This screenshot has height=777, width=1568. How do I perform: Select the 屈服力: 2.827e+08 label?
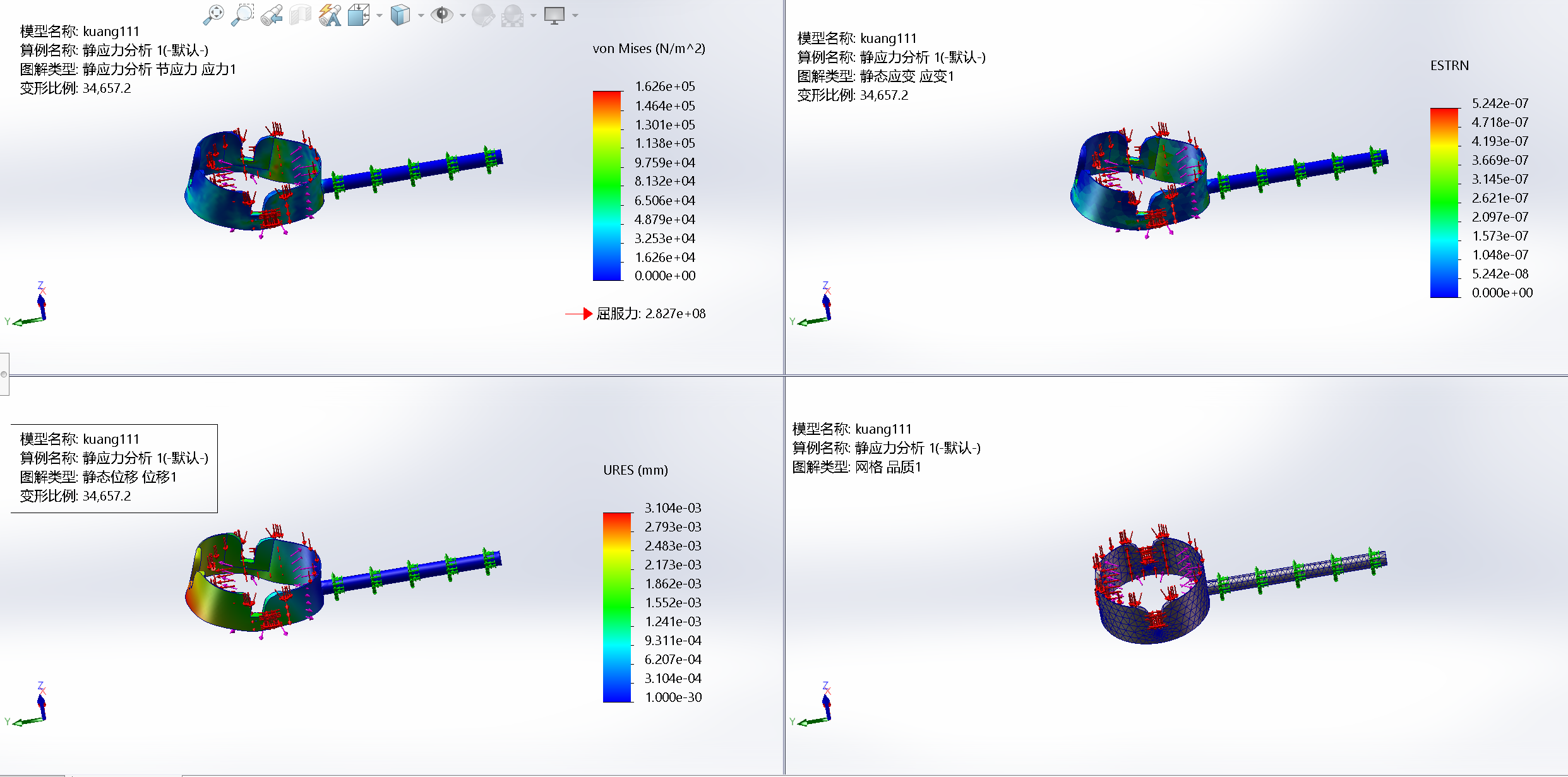pos(651,314)
